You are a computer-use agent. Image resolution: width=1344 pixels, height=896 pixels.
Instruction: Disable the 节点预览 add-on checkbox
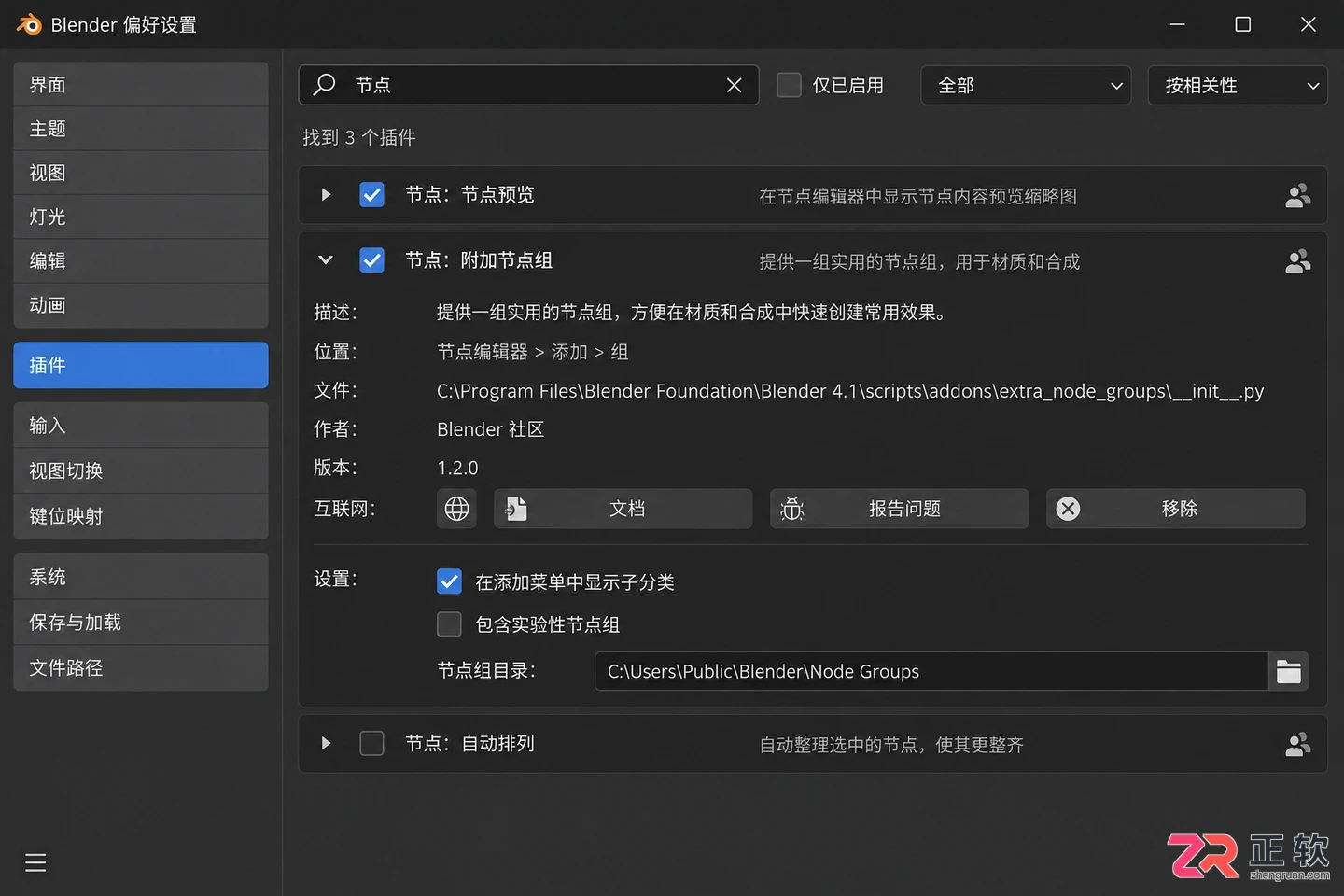coord(371,195)
